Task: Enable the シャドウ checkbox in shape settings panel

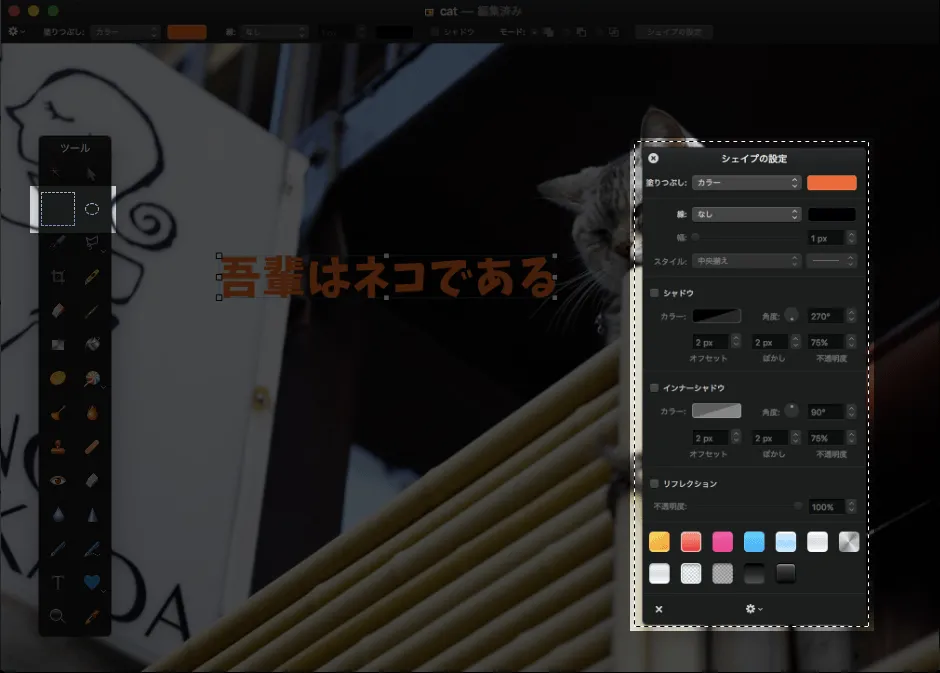Action: pos(654,292)
